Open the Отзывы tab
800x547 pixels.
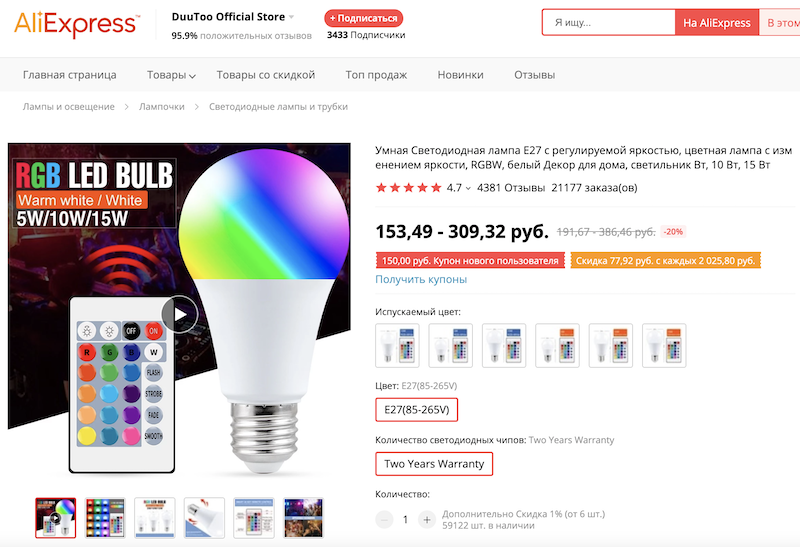click(534, 75)
